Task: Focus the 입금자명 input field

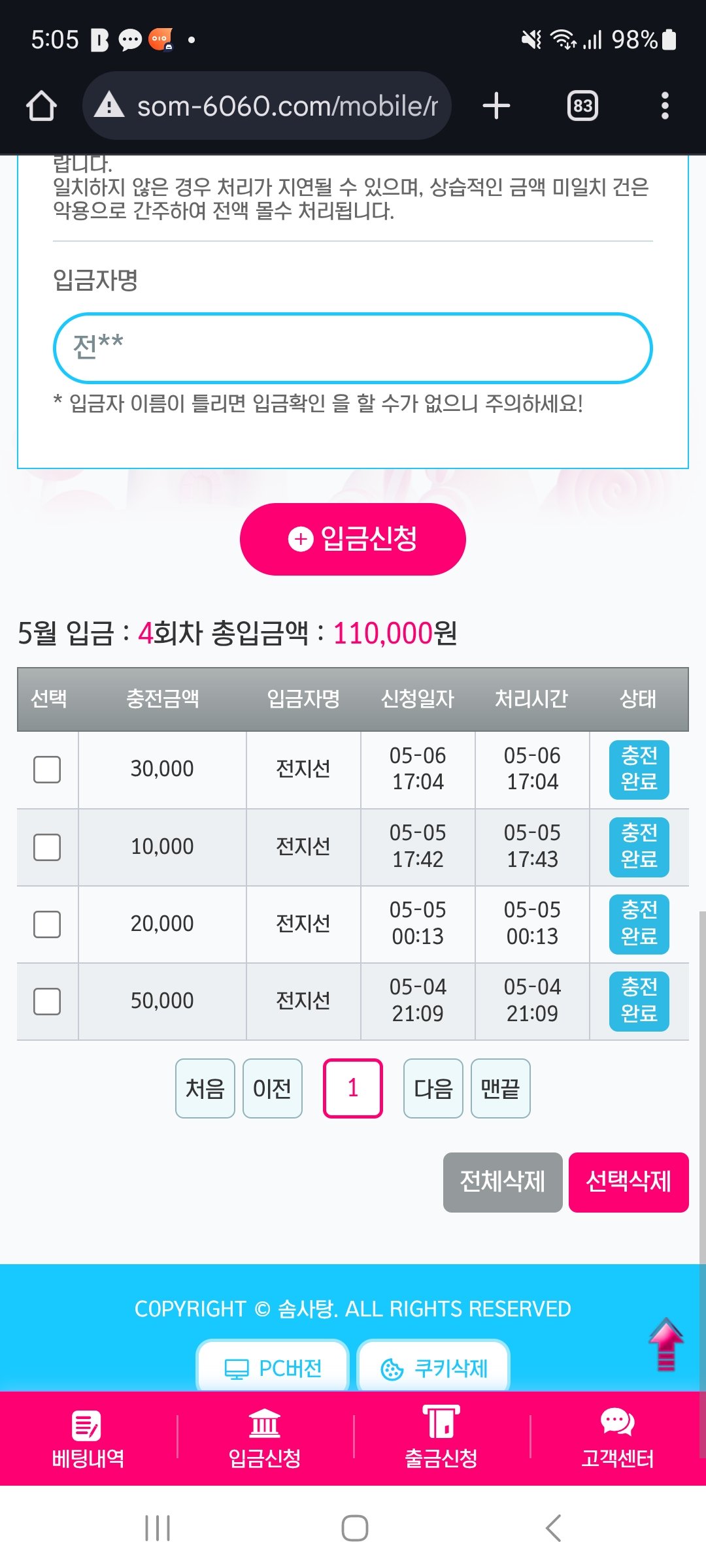Action: point(353,348)
